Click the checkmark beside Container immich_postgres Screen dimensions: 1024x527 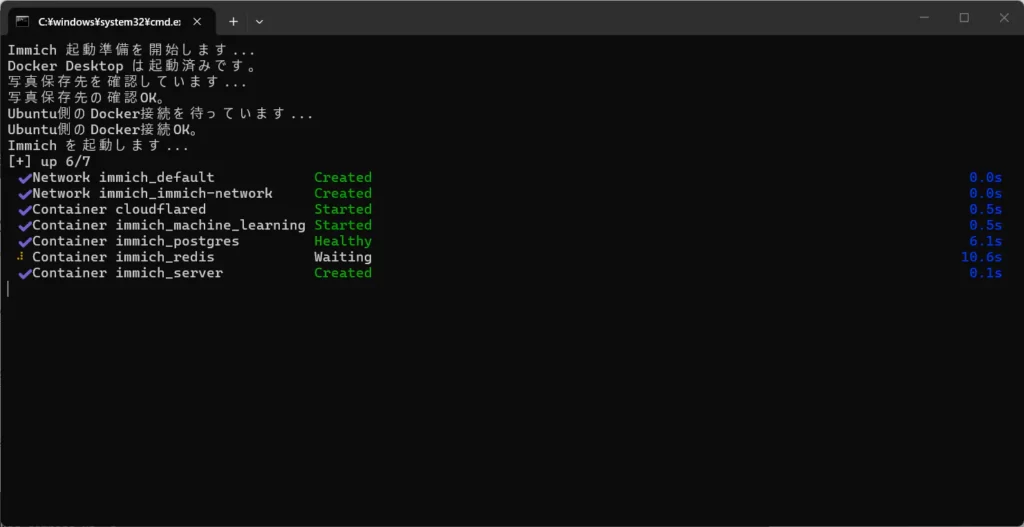click(x=25, y=242)
